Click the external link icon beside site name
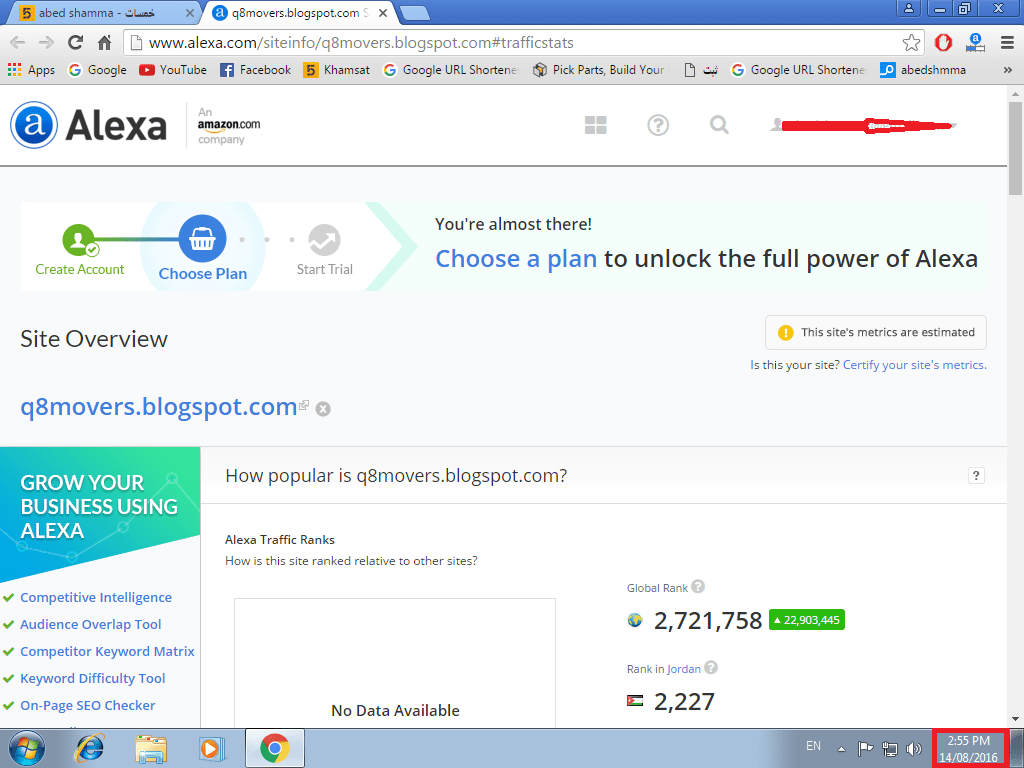The image size is (1024, 768). [304, 405]
